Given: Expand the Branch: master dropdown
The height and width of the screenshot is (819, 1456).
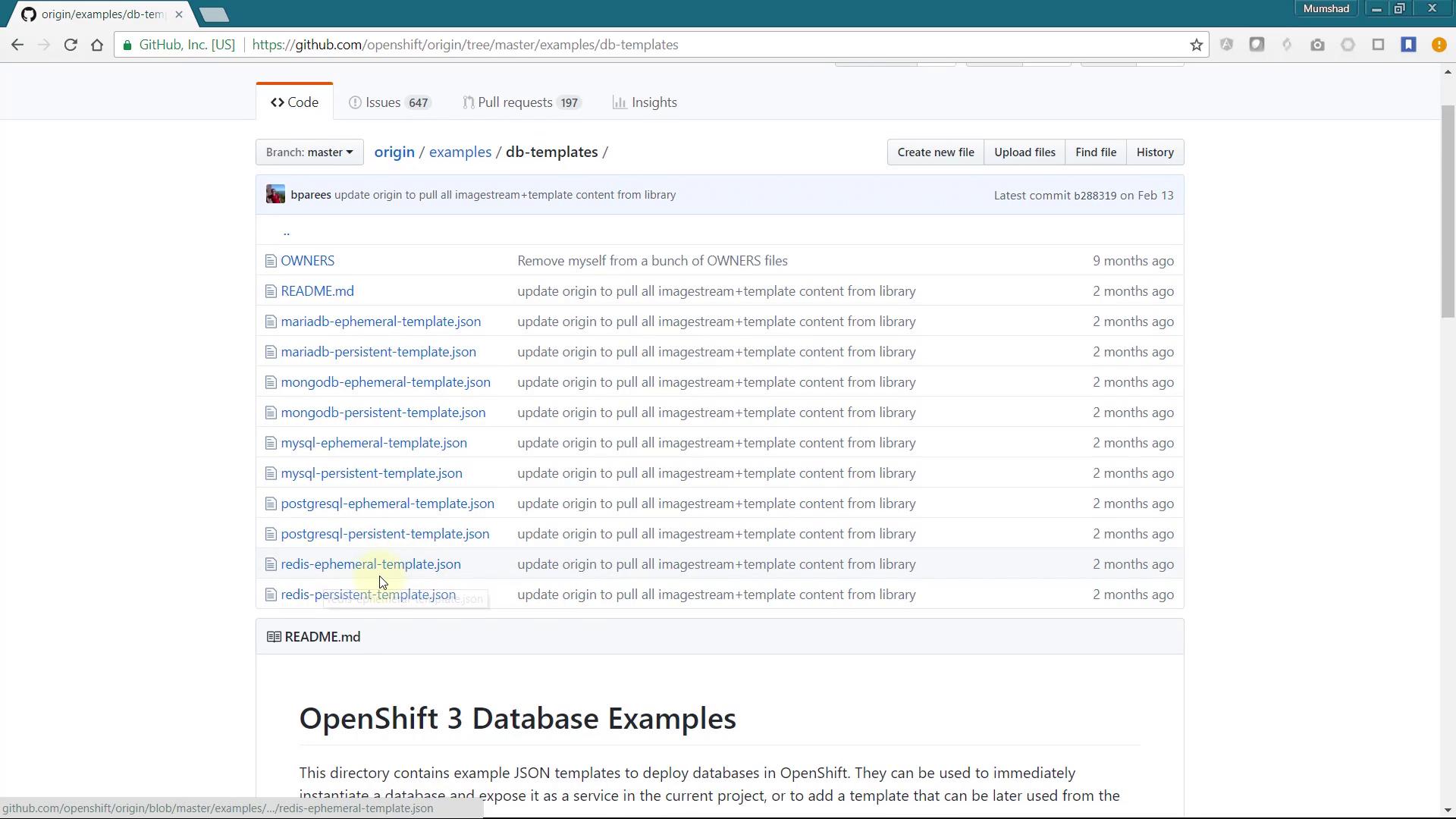Looking at the screenshot, I should (x=309, y=152).
